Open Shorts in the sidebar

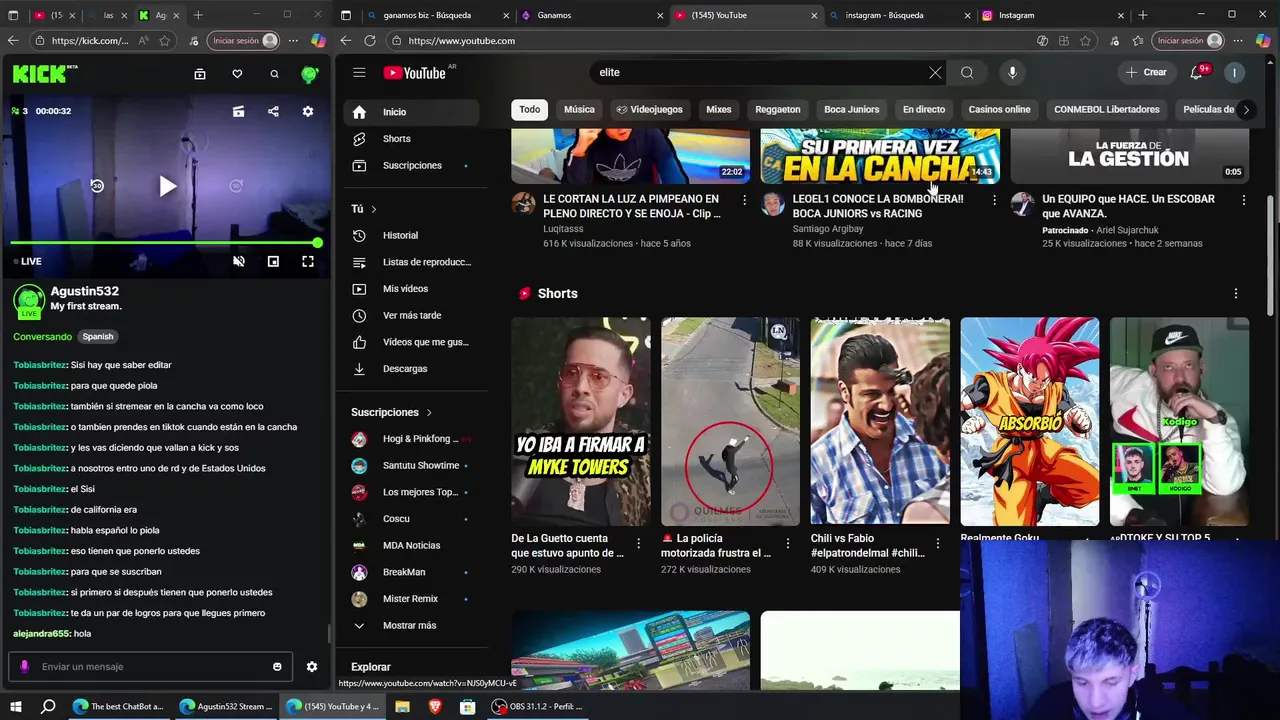(413, 139)
